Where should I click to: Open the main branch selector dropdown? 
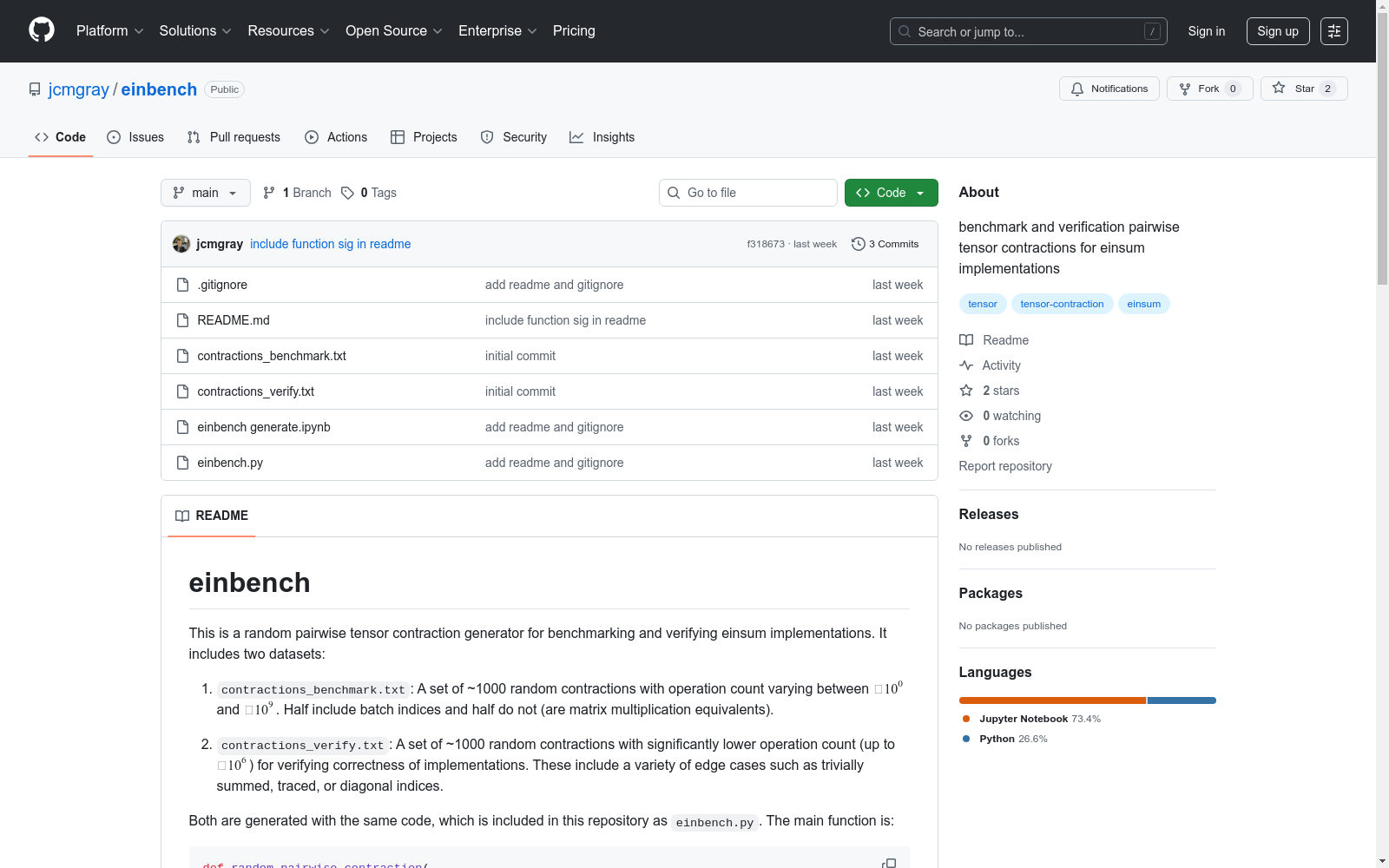(x=206, y=193)
